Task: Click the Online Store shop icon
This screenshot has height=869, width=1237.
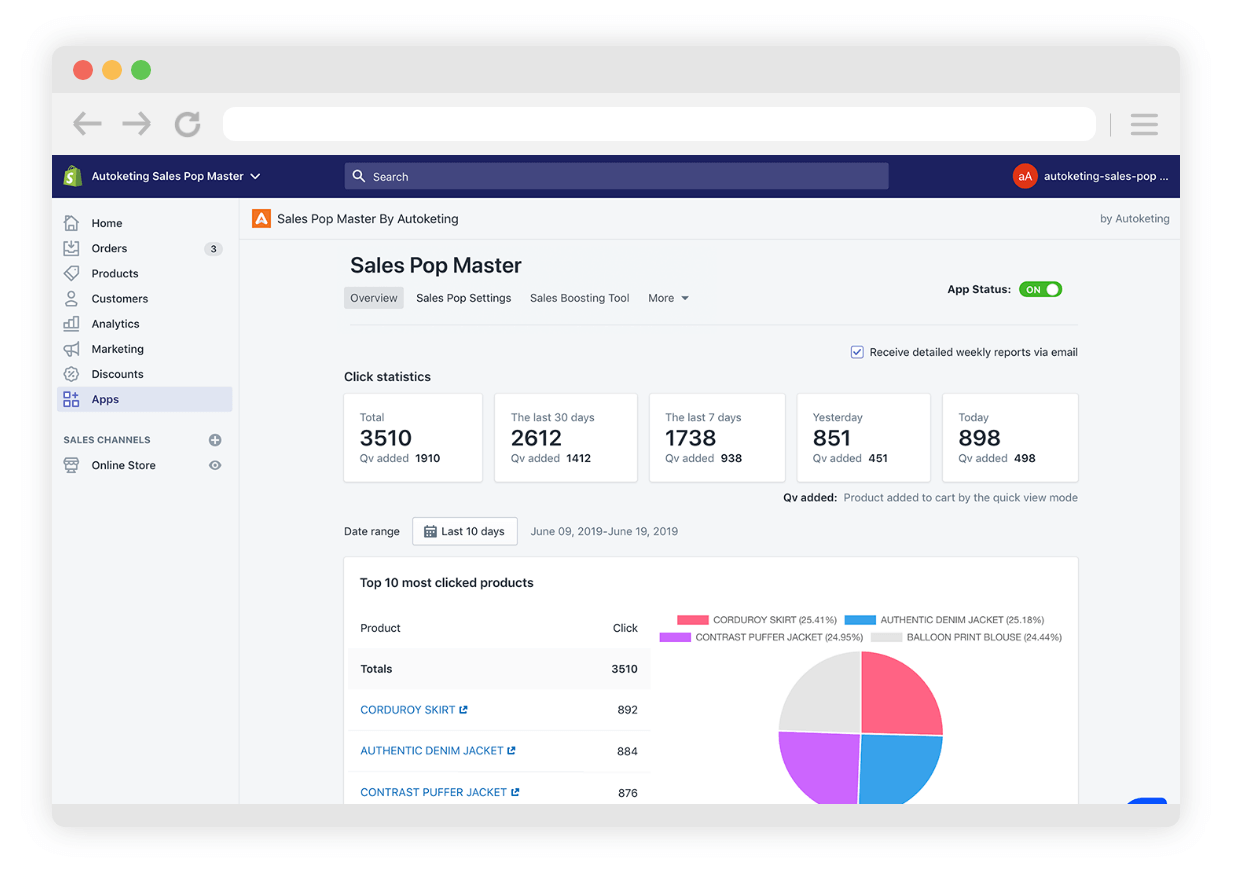Action: [71, 465]
